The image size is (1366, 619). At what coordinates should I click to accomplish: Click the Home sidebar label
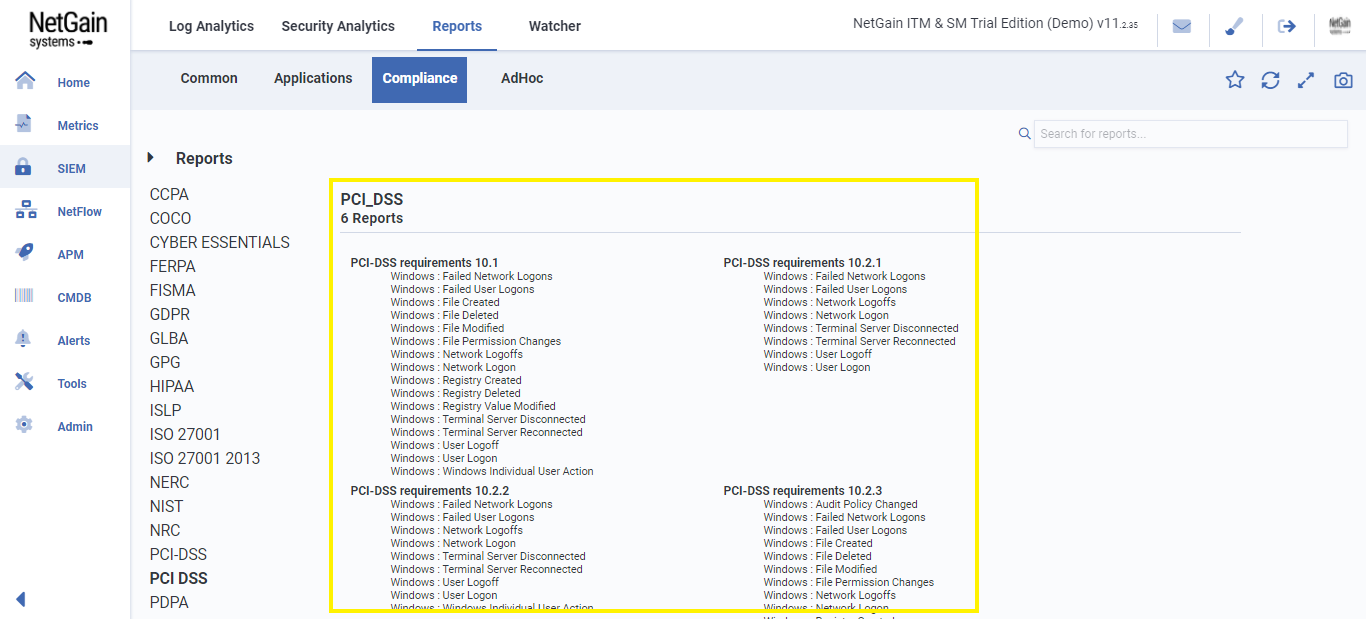74,83
